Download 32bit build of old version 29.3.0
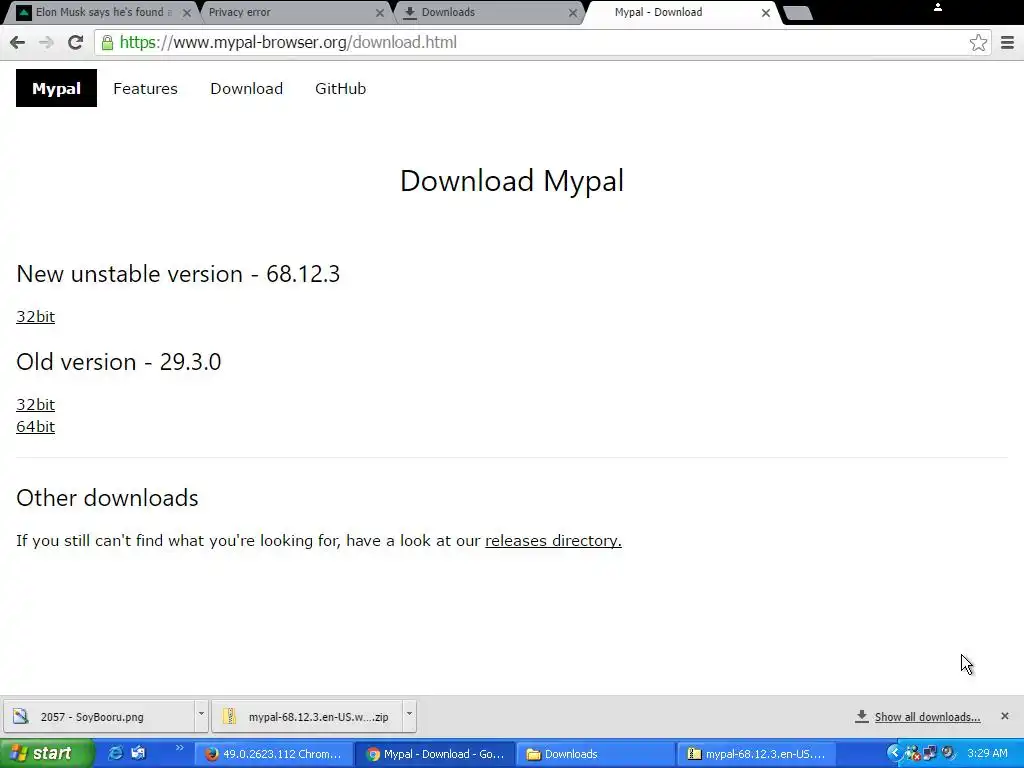Viewport: 1024px width, 768px height. [x=35, y=405]
